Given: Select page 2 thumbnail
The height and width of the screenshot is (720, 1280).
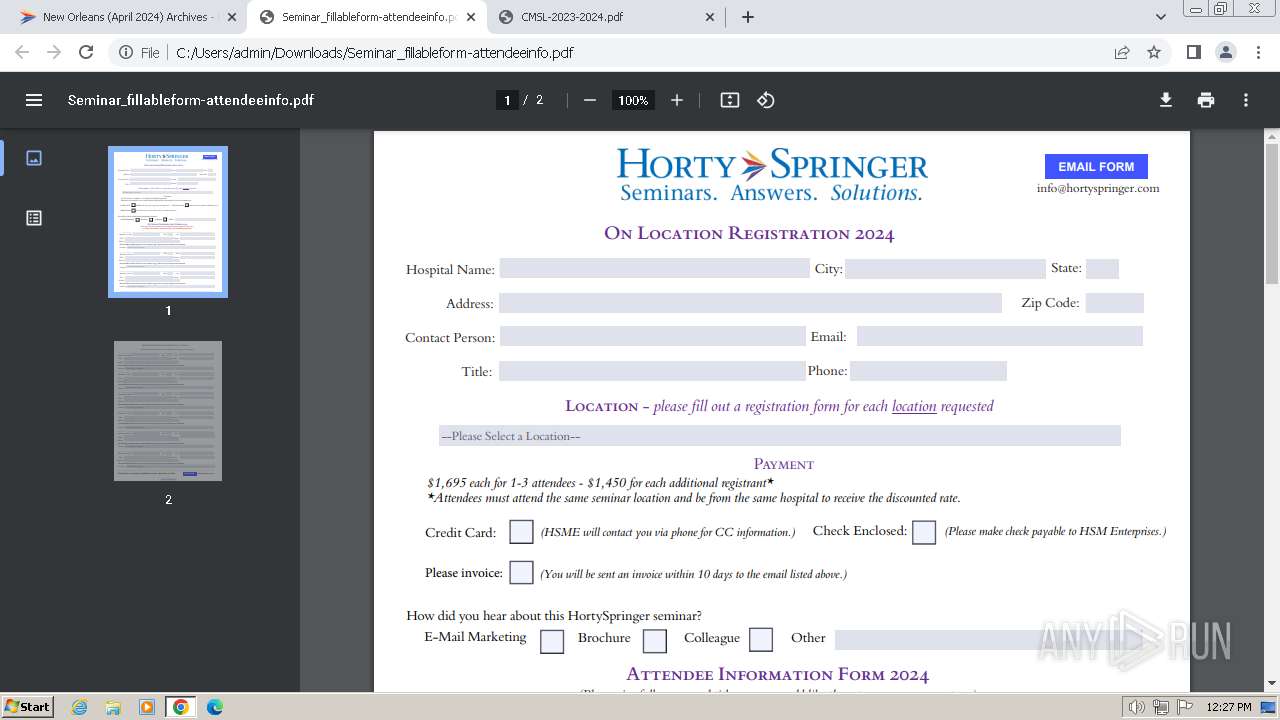Looking at the screenshot, I should tap(168, 411).
